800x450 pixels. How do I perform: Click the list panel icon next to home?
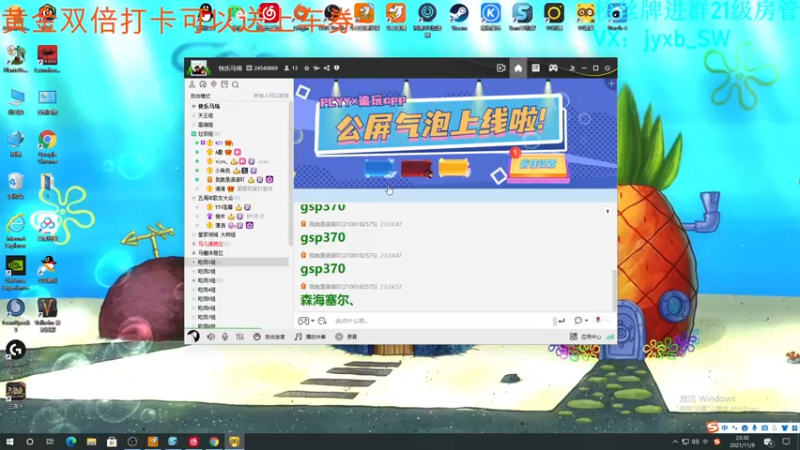(x=535, y=68)
